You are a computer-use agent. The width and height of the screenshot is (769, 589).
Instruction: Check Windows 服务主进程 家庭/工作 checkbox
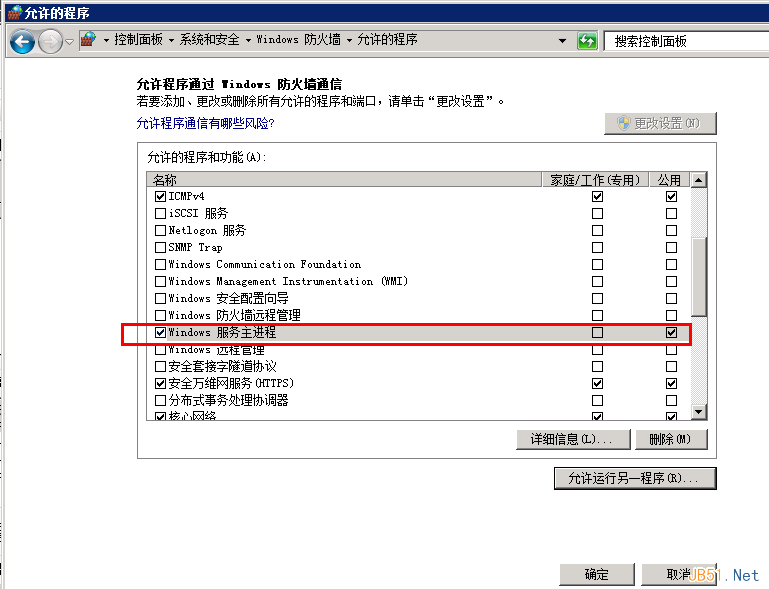597,333
